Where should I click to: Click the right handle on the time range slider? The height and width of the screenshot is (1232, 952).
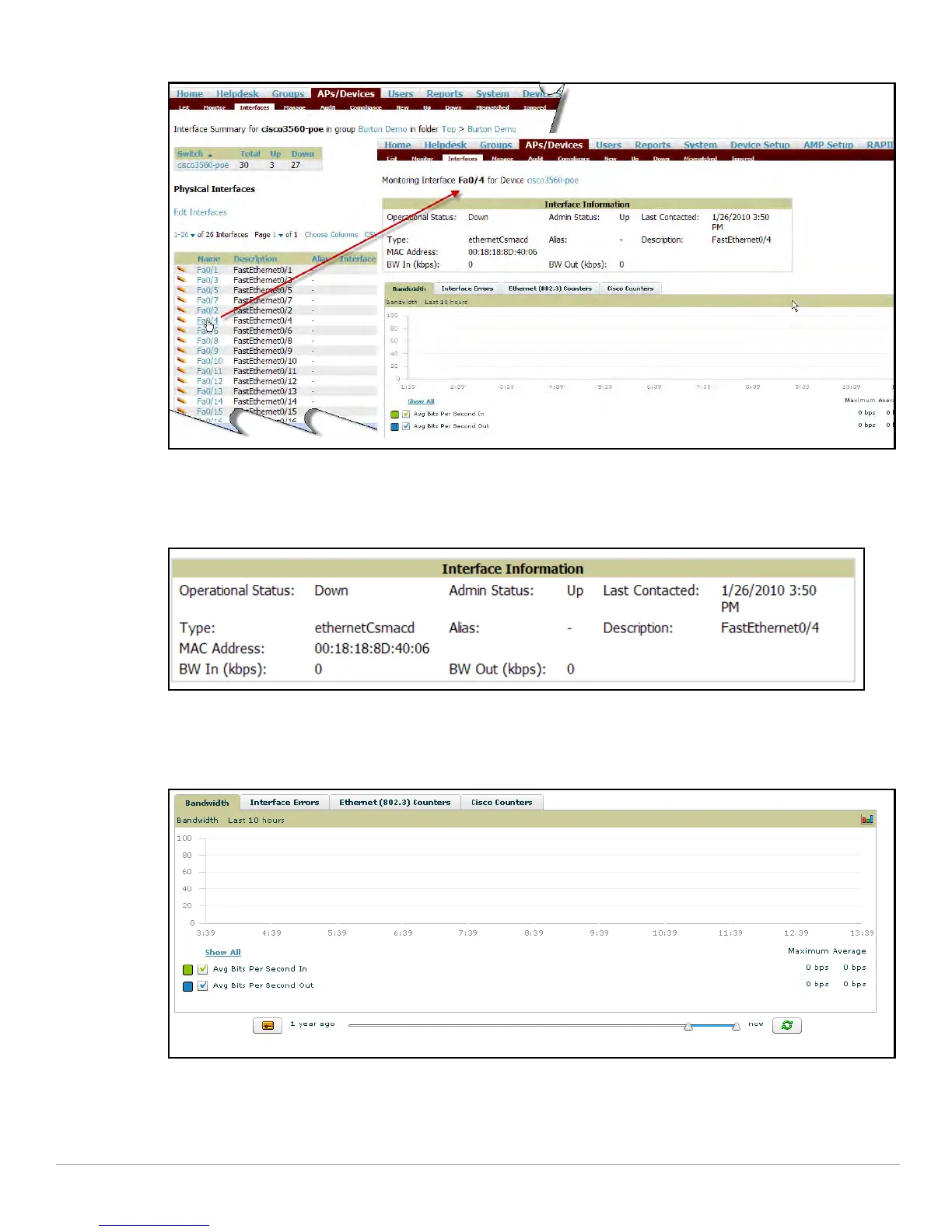pyautogui.click(x=736, y=1027)
